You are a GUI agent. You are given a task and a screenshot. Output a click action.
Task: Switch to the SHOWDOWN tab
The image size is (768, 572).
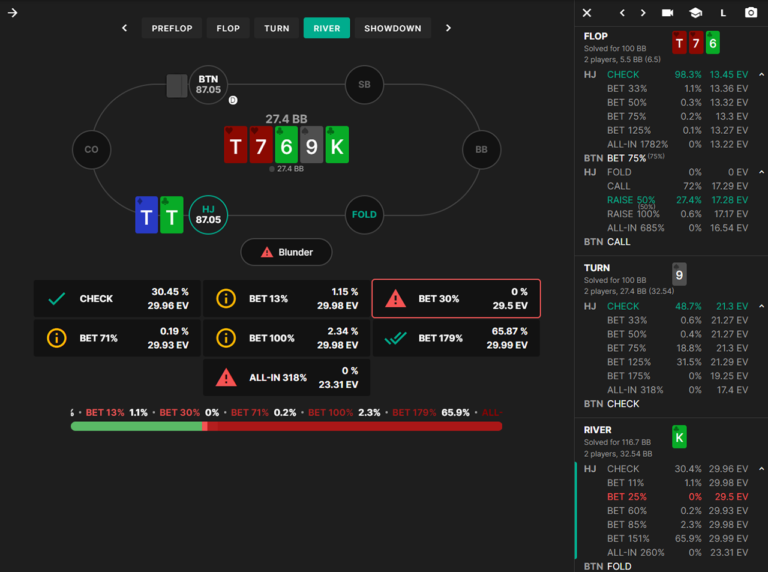[393, 28]
